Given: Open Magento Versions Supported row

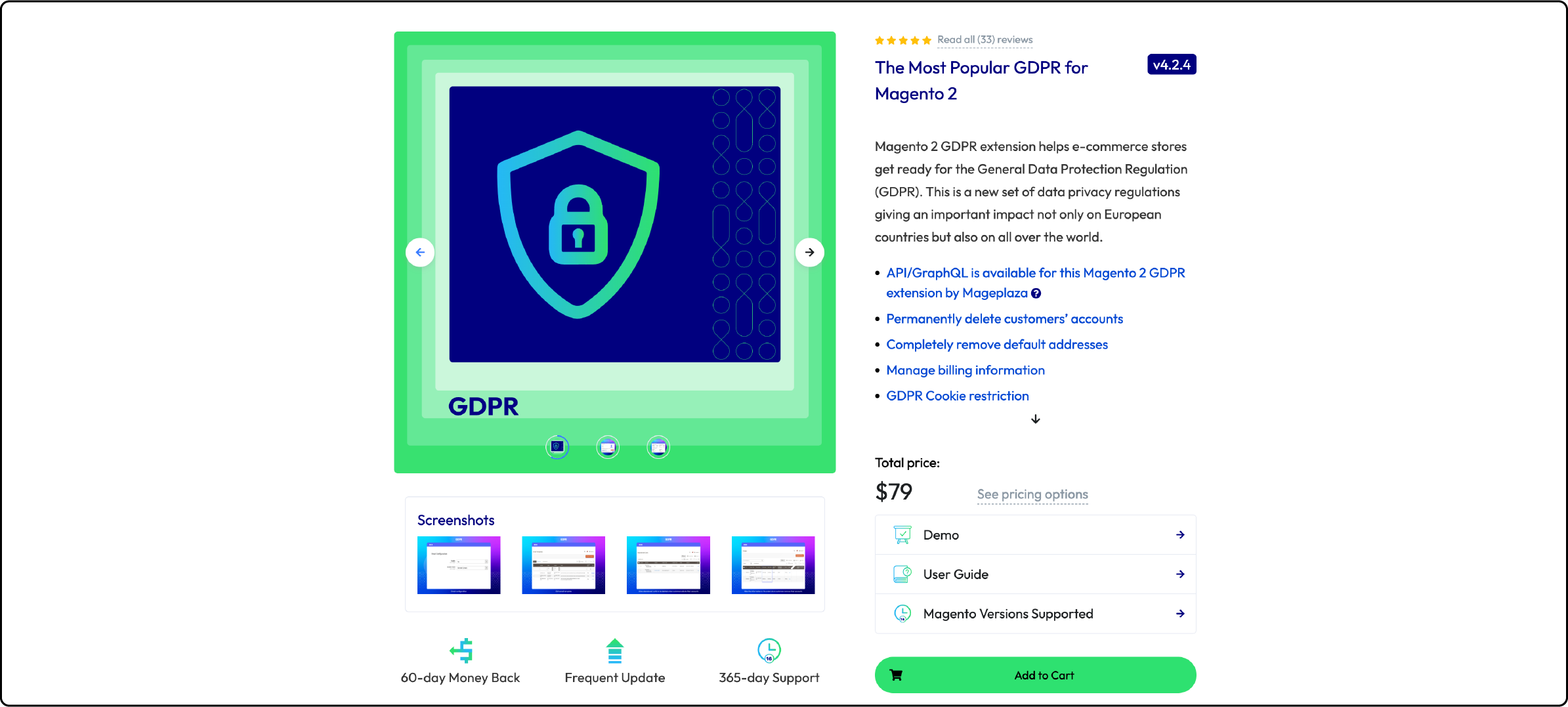Looking at the screenshot, I should 1035,614.
